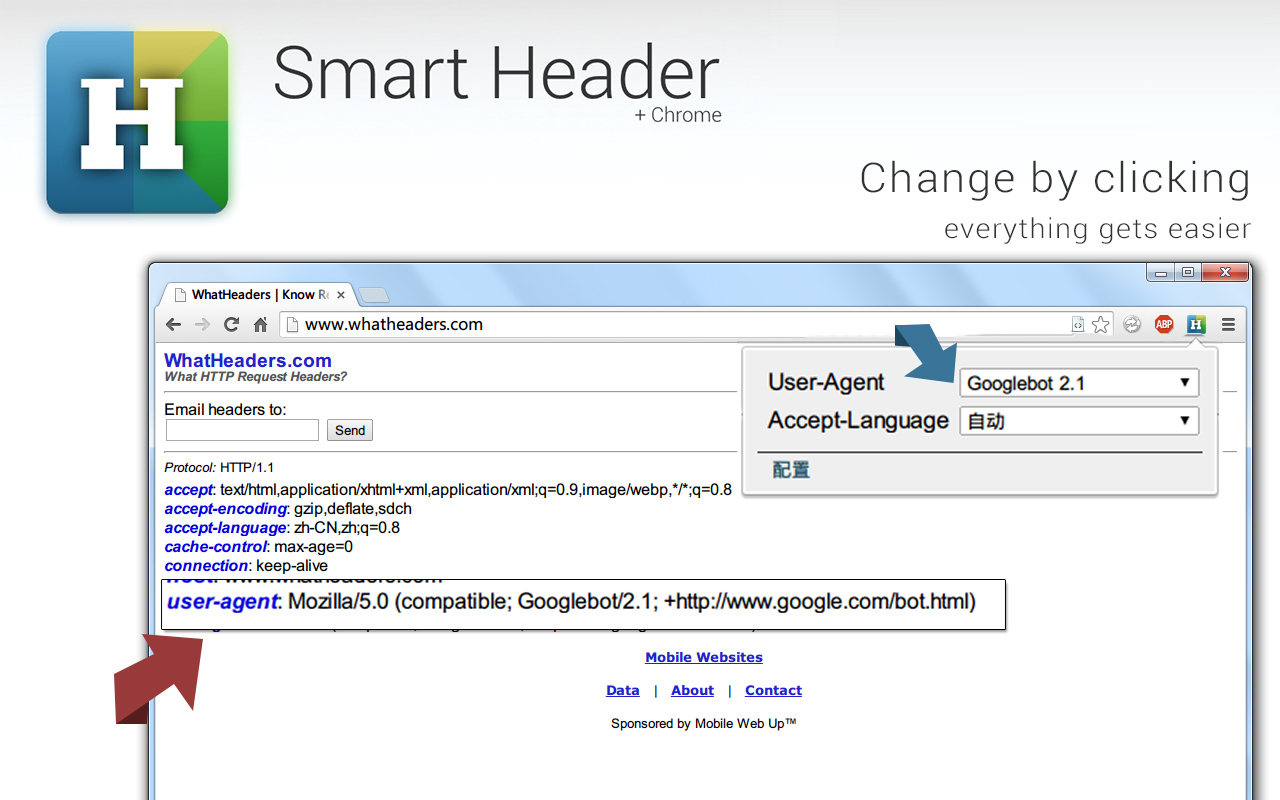This screenshot has width=1280, height=800.
Task: Click the Sponsored by Mobile Web Up text
Action: [x=704, y=723]
